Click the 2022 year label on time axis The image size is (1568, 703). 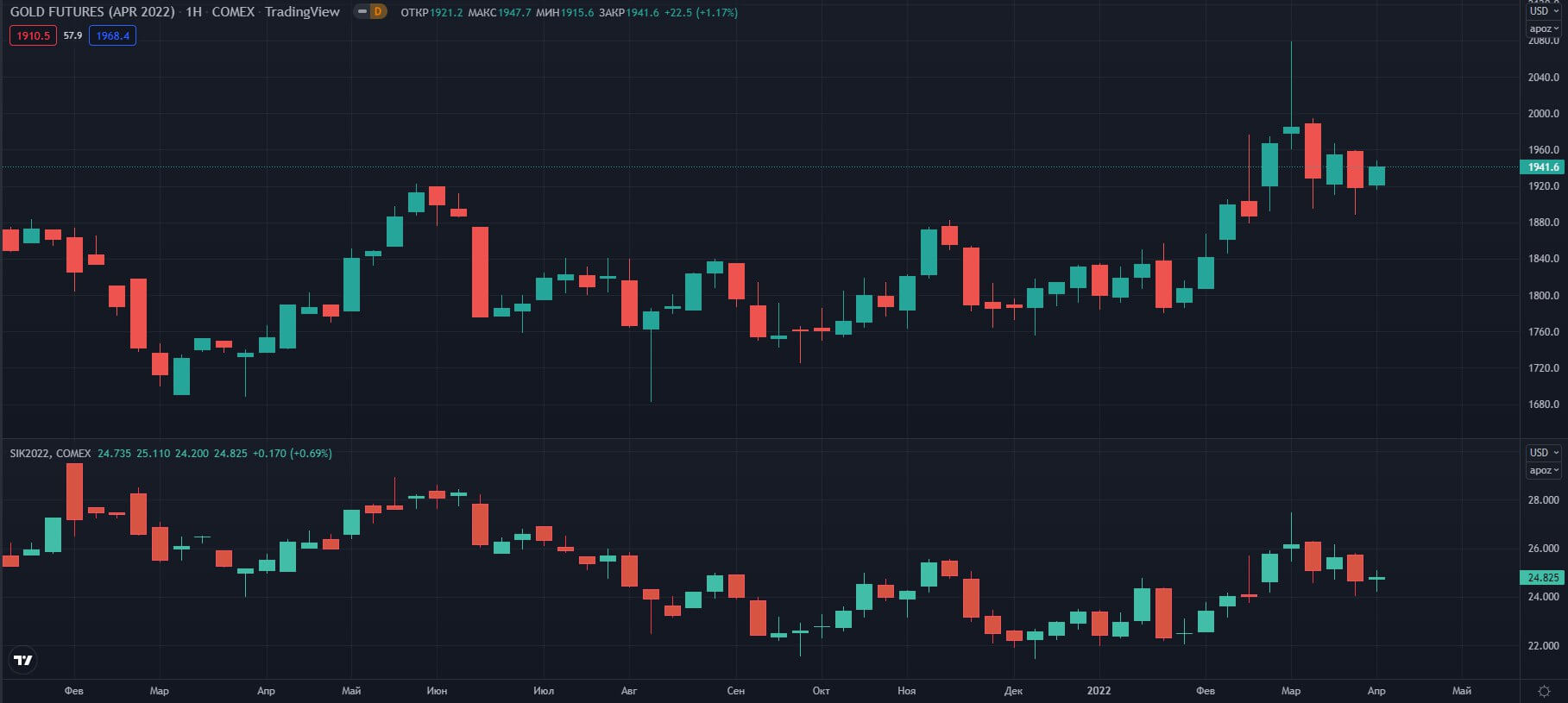click(x=1099, y=691)
